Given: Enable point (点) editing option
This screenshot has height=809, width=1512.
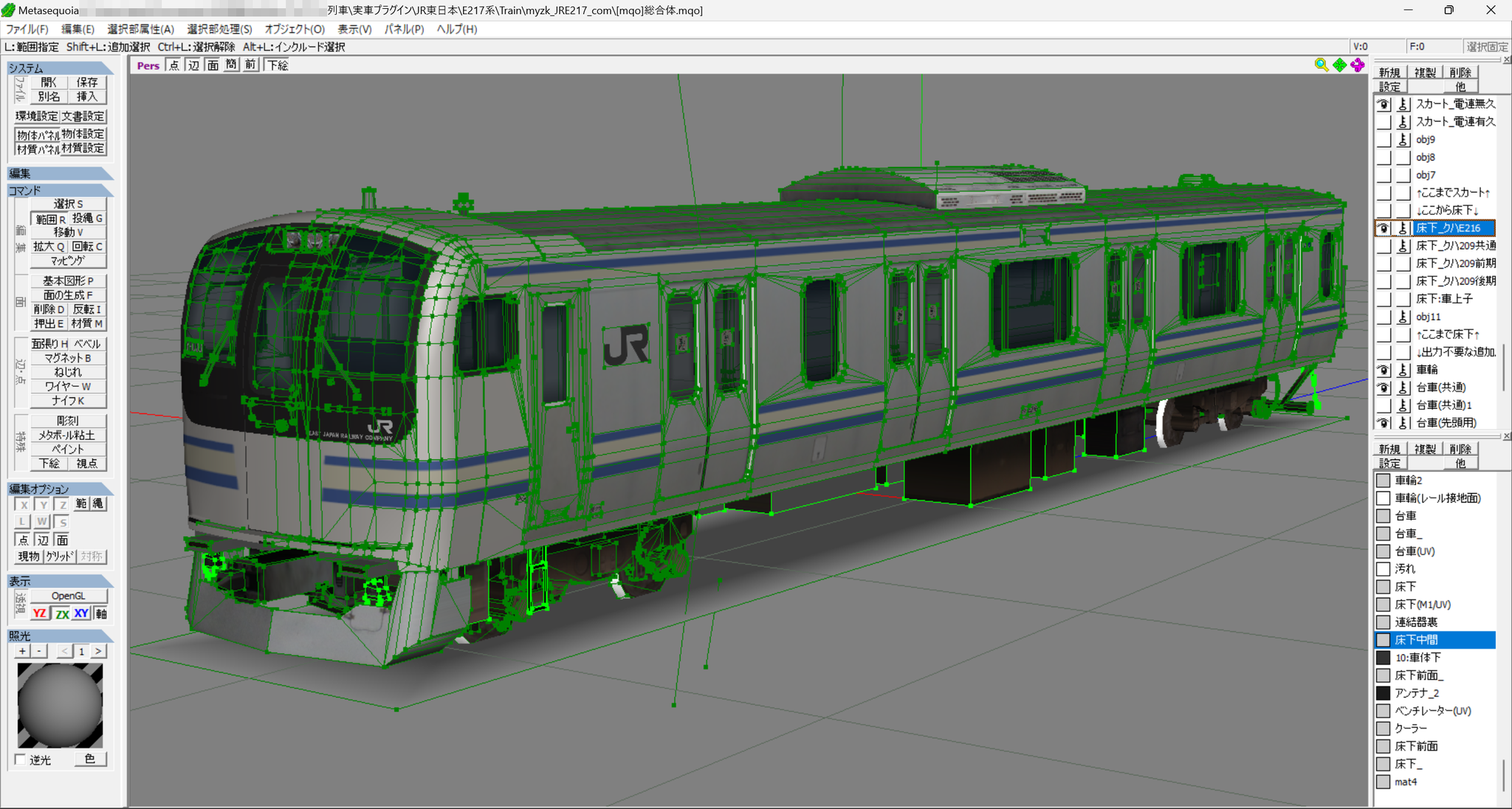Looking at the screenshot, I should tap(24, 540).
